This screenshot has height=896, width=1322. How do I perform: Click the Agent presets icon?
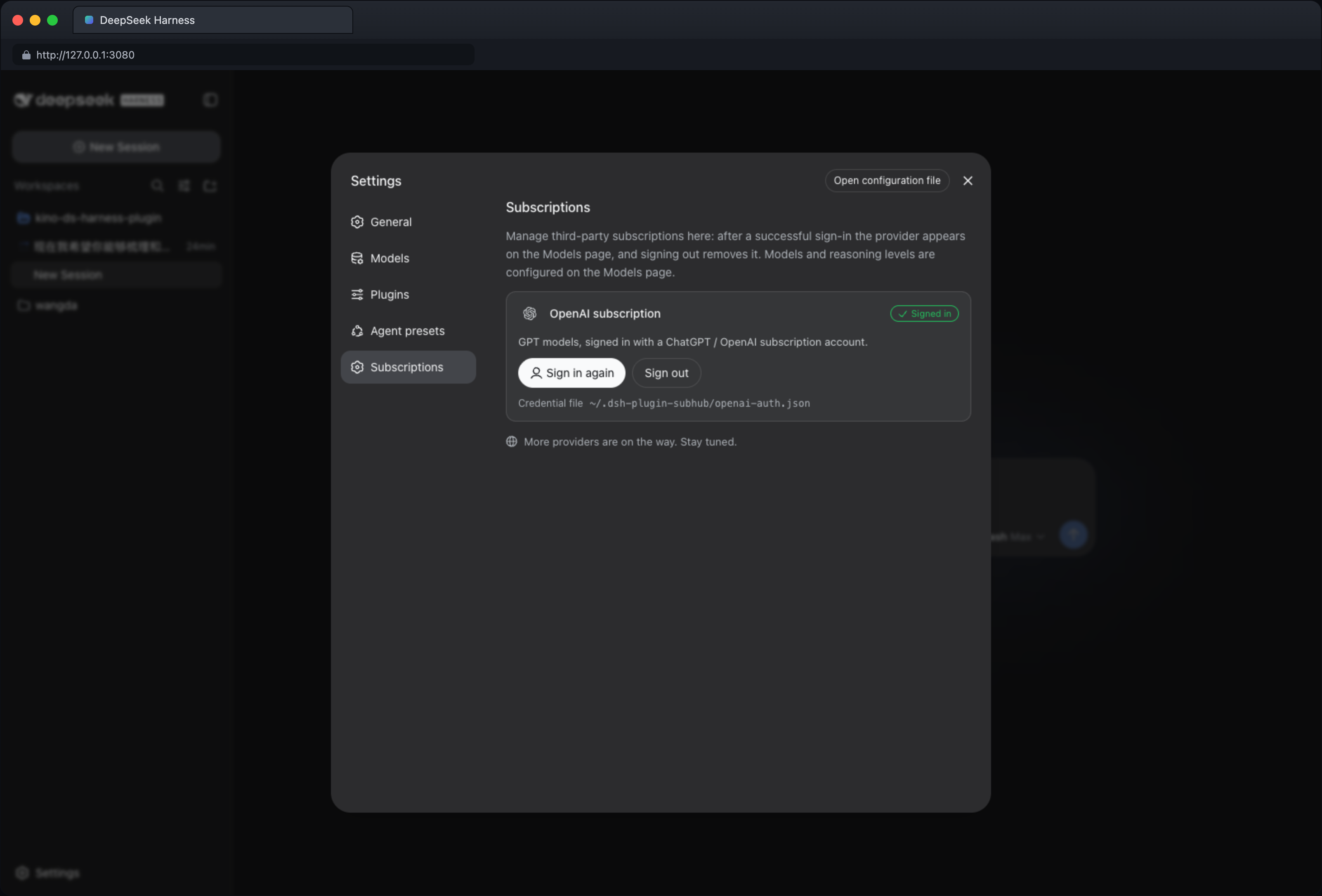click(357, 331)
